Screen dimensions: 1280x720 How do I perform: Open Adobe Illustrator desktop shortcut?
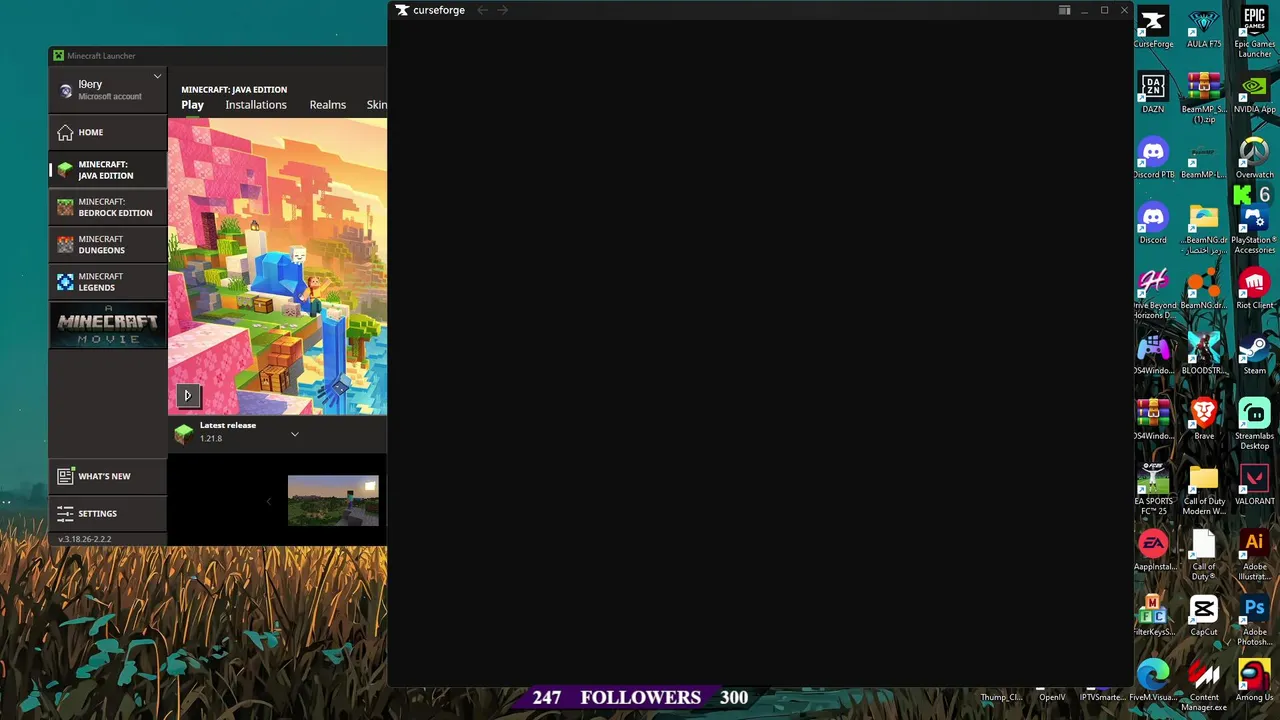point(1254,555)
